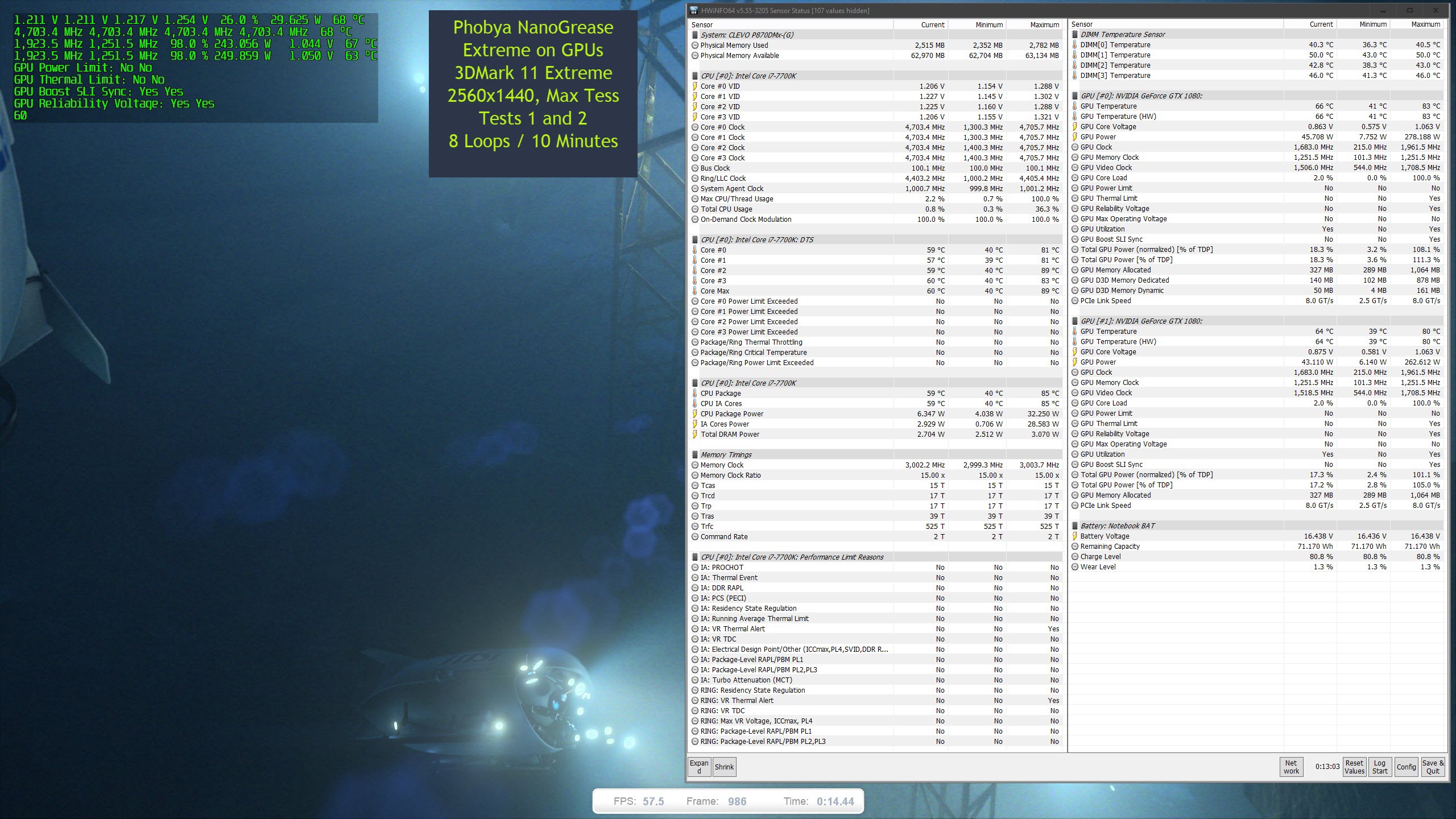The width and height of the screenshot is (1456, 819).
Task: Click the Battery Voltage lightning icon
Action: (1075, 536)
